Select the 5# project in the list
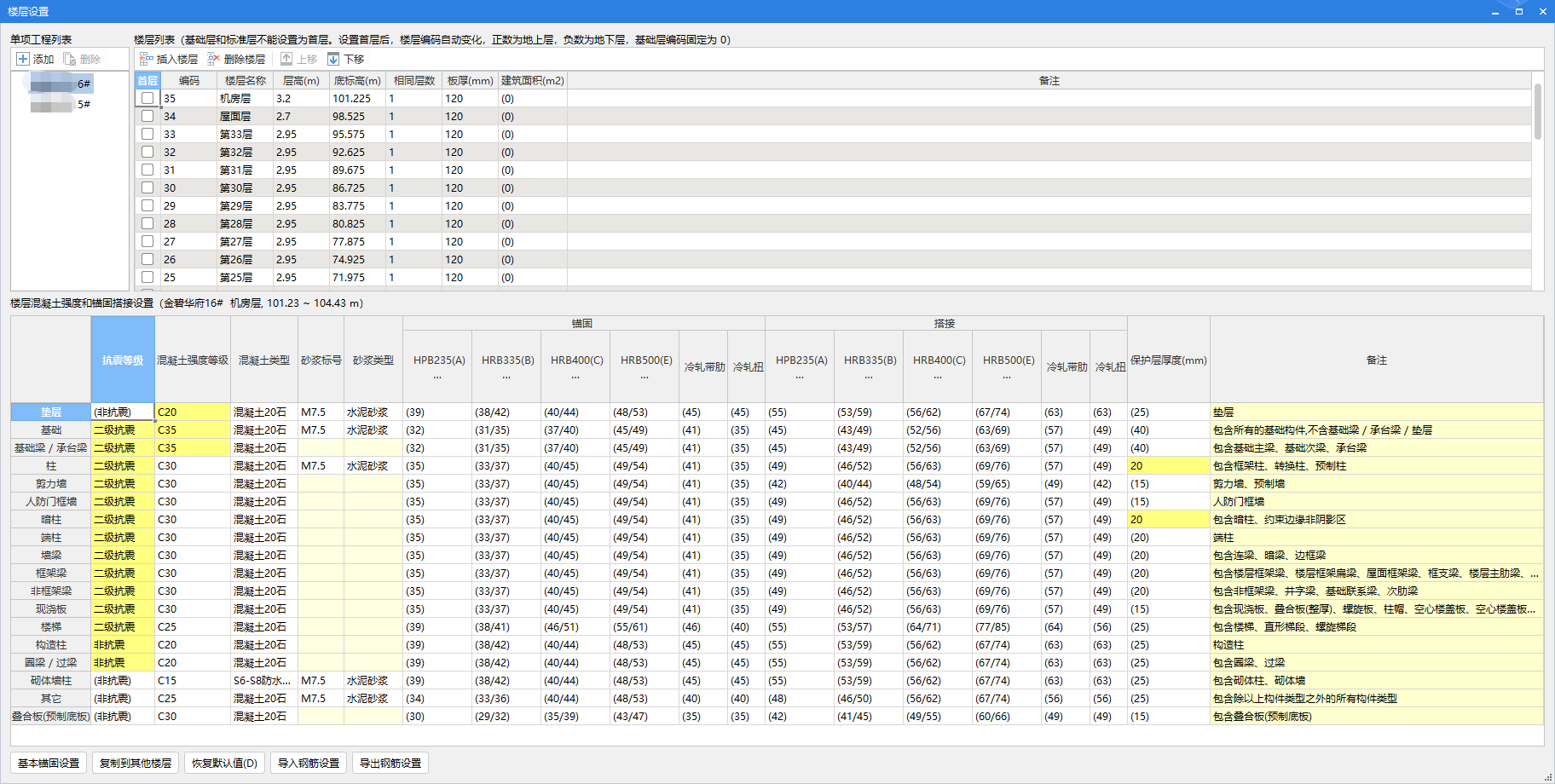Image resolution: width=1555 pixels, height=784 pixels. pyautogui.click(x=60, y=104)
